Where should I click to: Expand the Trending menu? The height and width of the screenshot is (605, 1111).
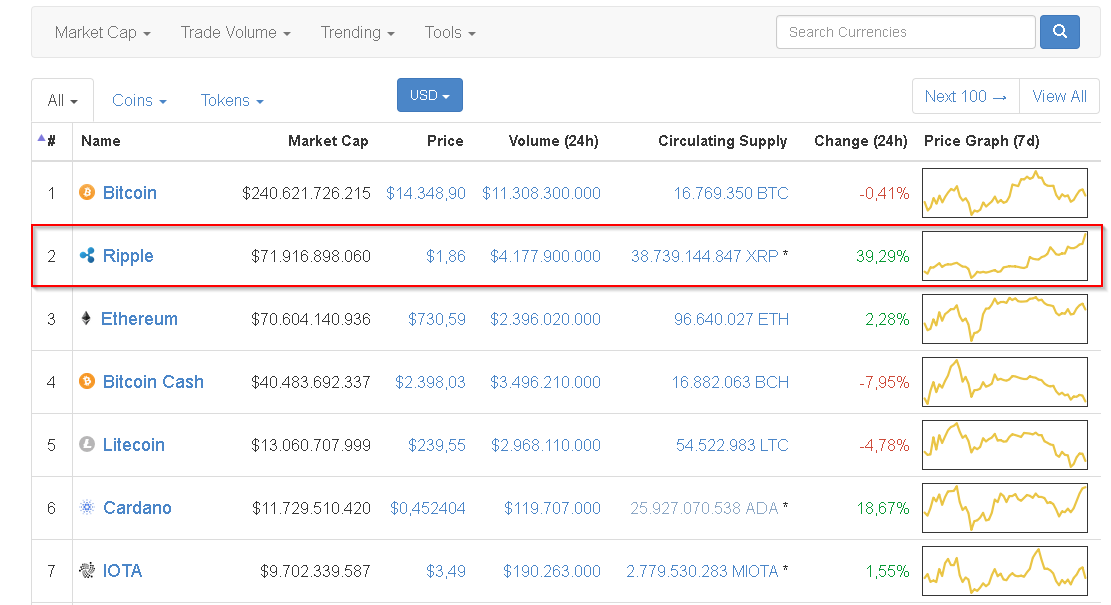(357, 33)
